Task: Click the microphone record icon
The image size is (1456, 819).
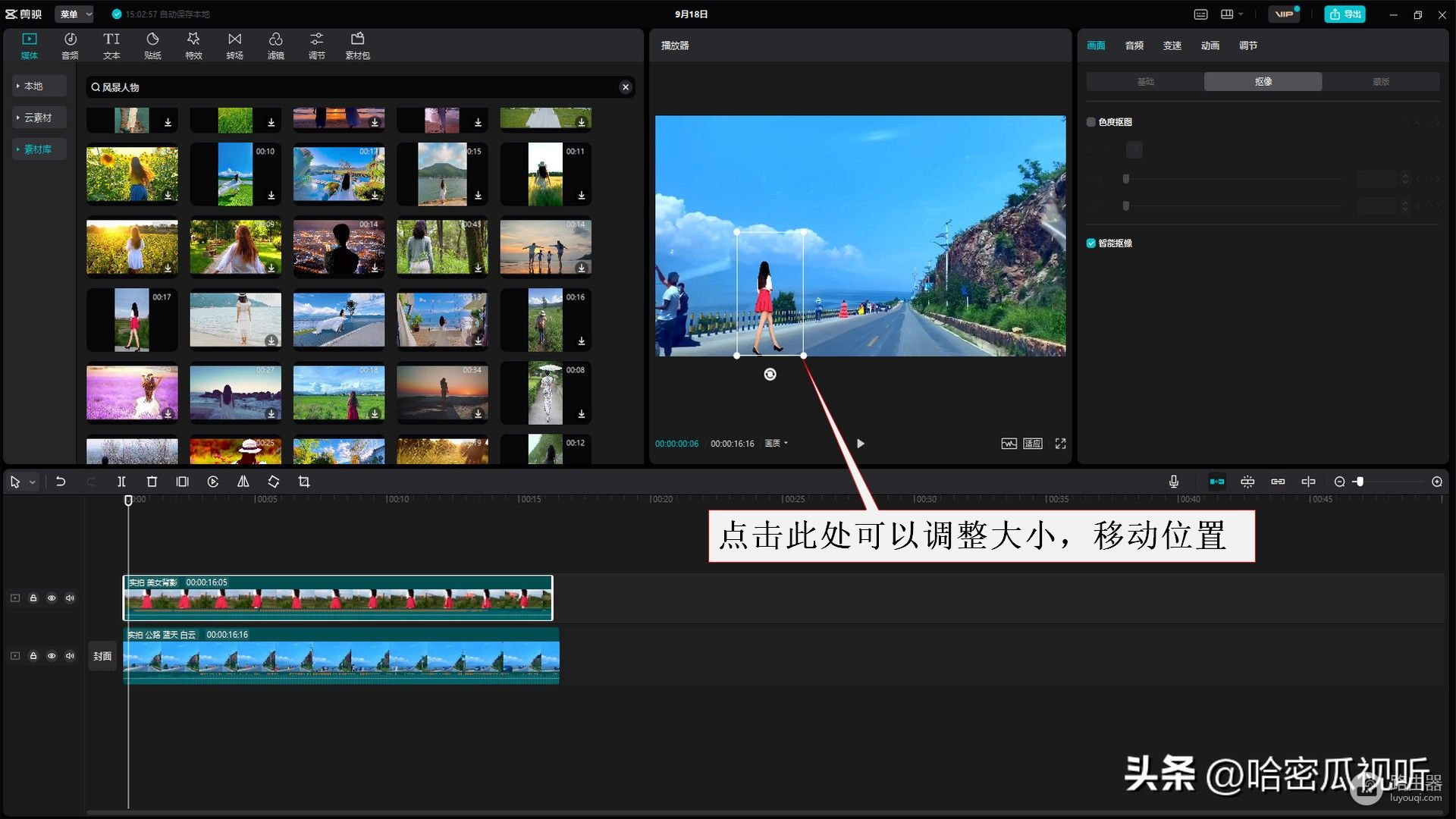Action: (x=1173, y=482)
